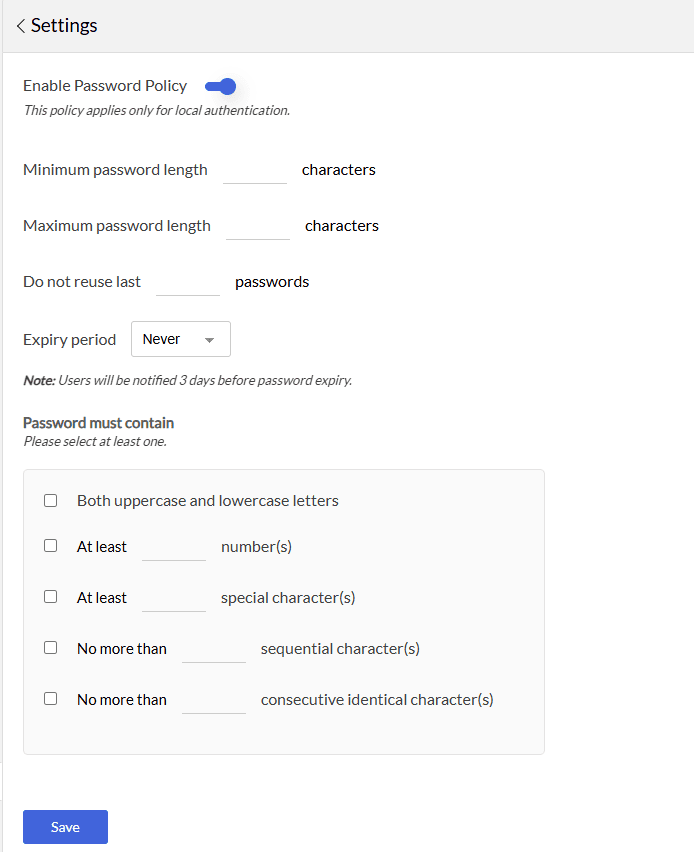Click the Maximum password length field
This screenshot has height=852, width=694.
(x=258, y=226)
